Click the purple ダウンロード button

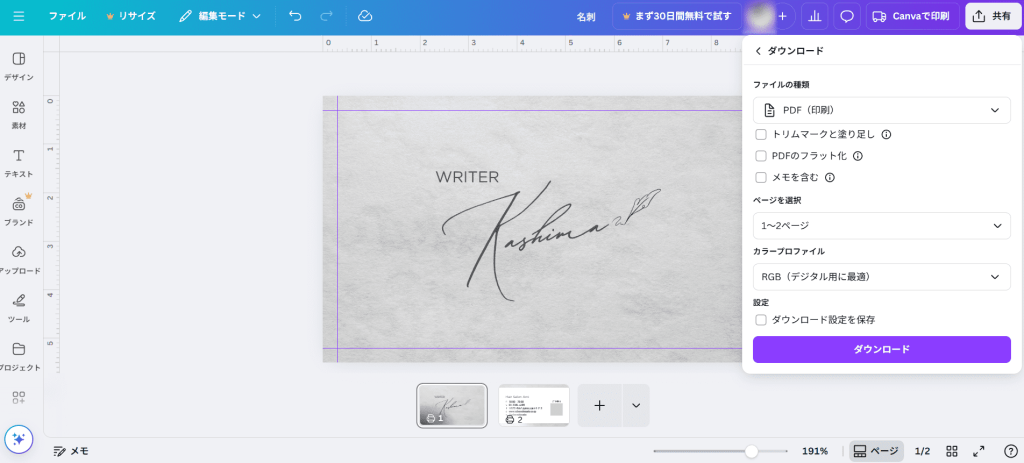pos(882,349)
